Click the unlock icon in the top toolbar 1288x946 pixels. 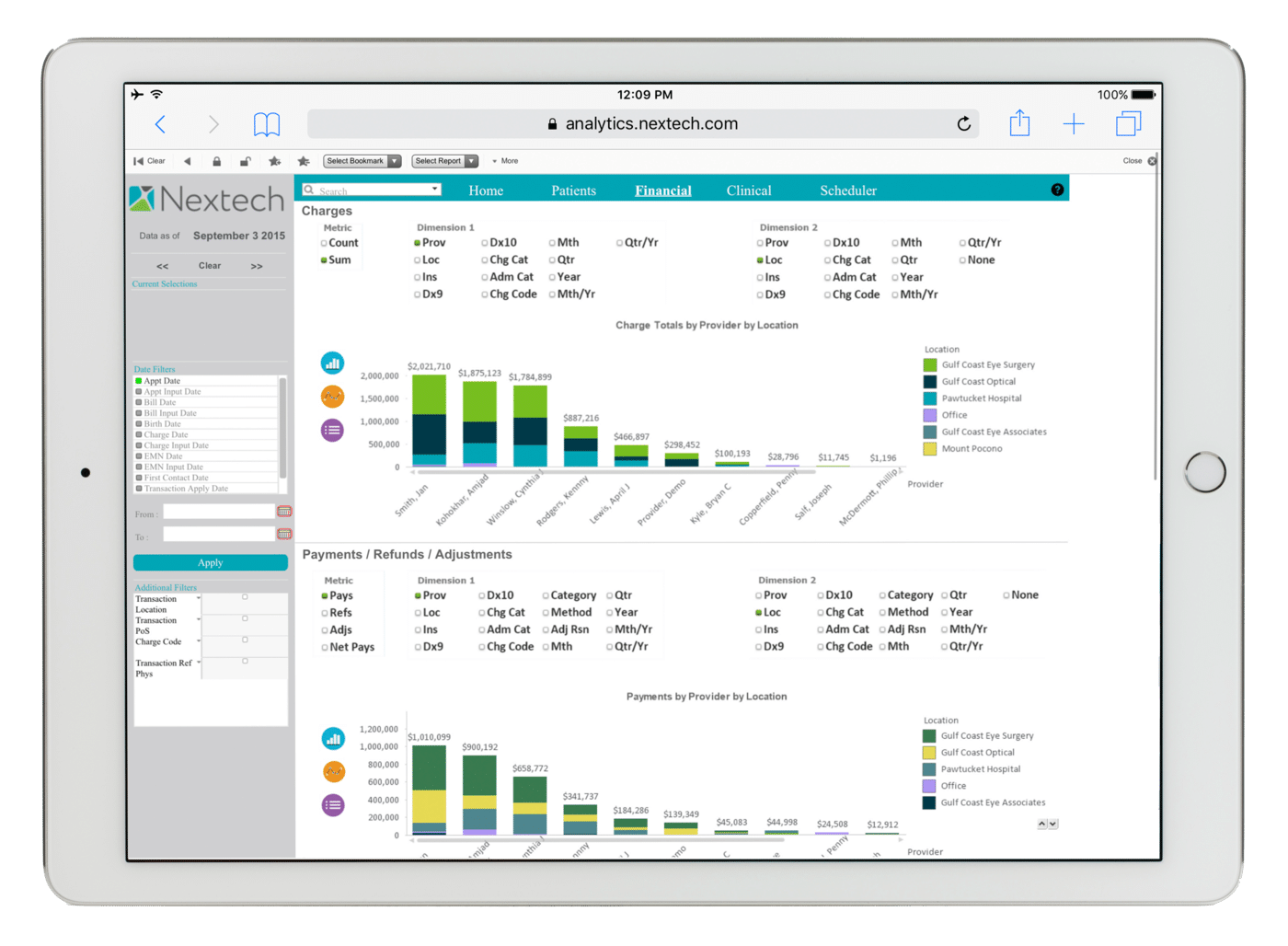click(x=245, y=161)
